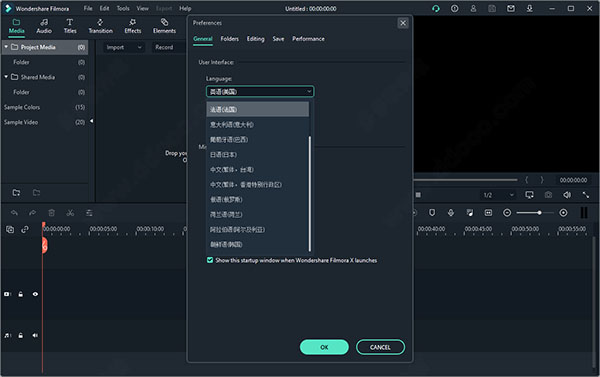This screenshot has width=600, height=377.
Task: Click the Undo arrow icon
Action: click(14, 213)
